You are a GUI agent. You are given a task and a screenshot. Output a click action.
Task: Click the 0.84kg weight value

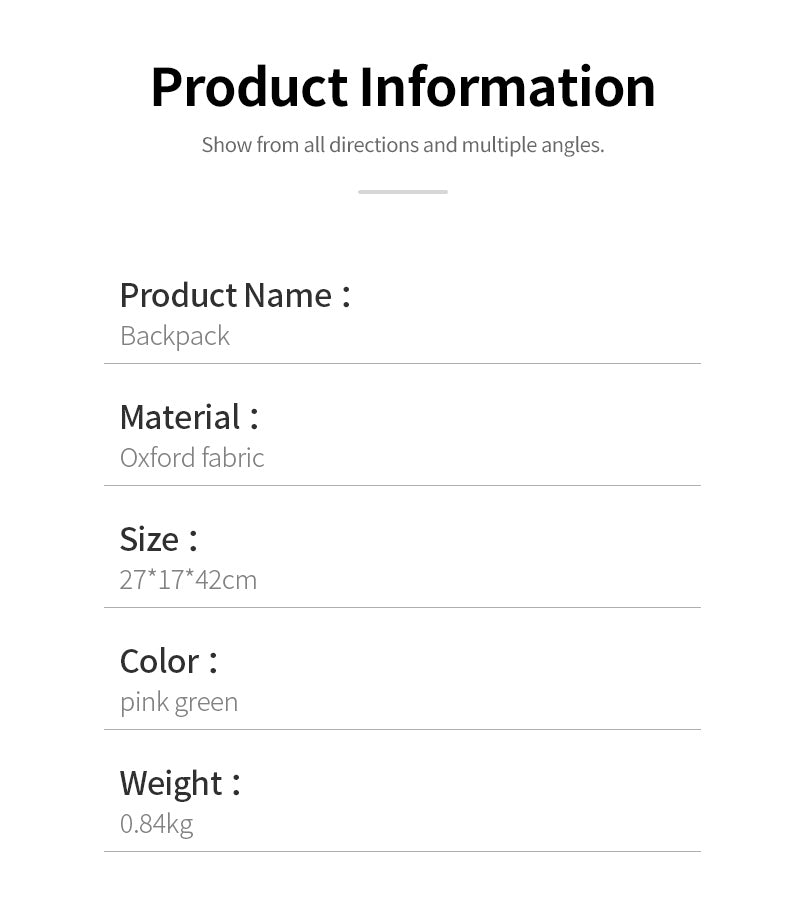point(156,824)
